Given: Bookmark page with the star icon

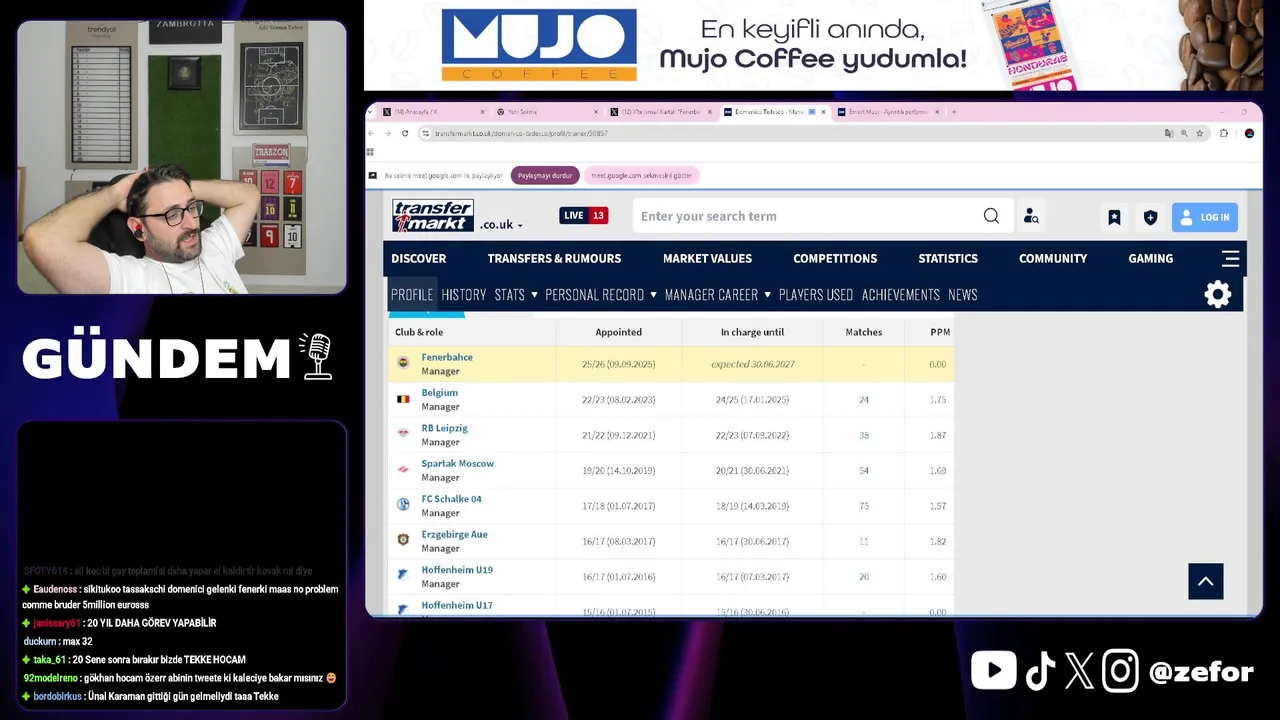Looking at the screenshot, I should click(x=1200, y=133).
